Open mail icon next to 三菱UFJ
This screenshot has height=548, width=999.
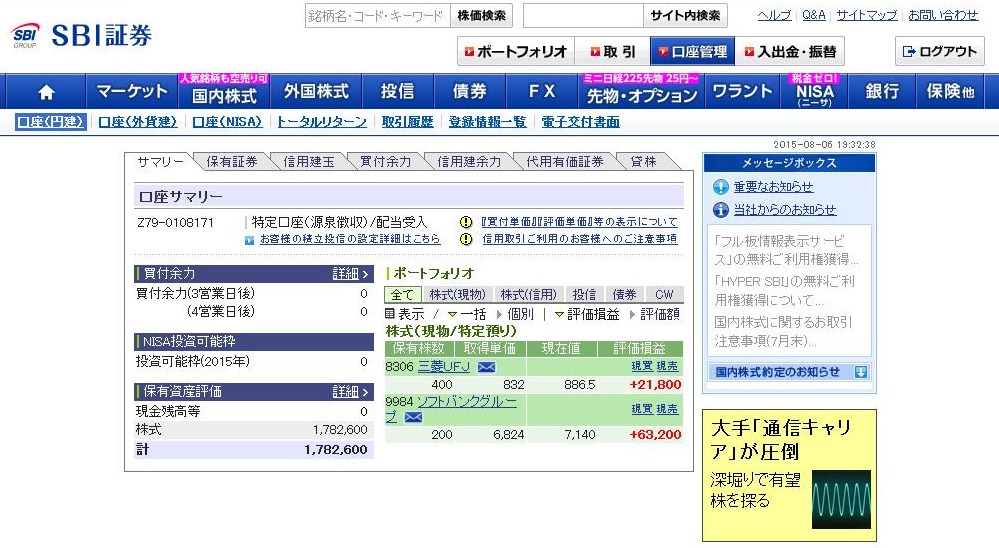(486, 367)
